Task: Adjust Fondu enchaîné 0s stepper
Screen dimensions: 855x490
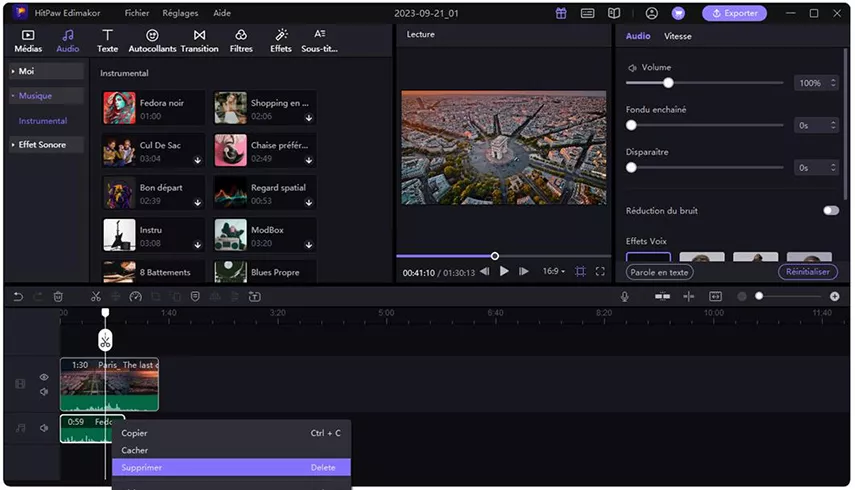Action: (x=833, y=125)
